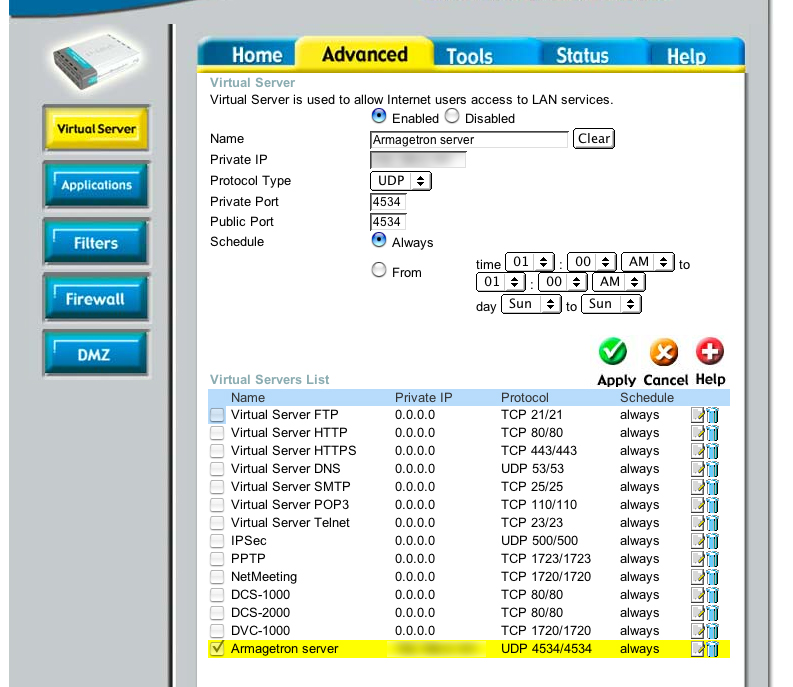Open the first AM/PM time dropdown
This screenshot has height=687, width=793.
click(647, 262)
